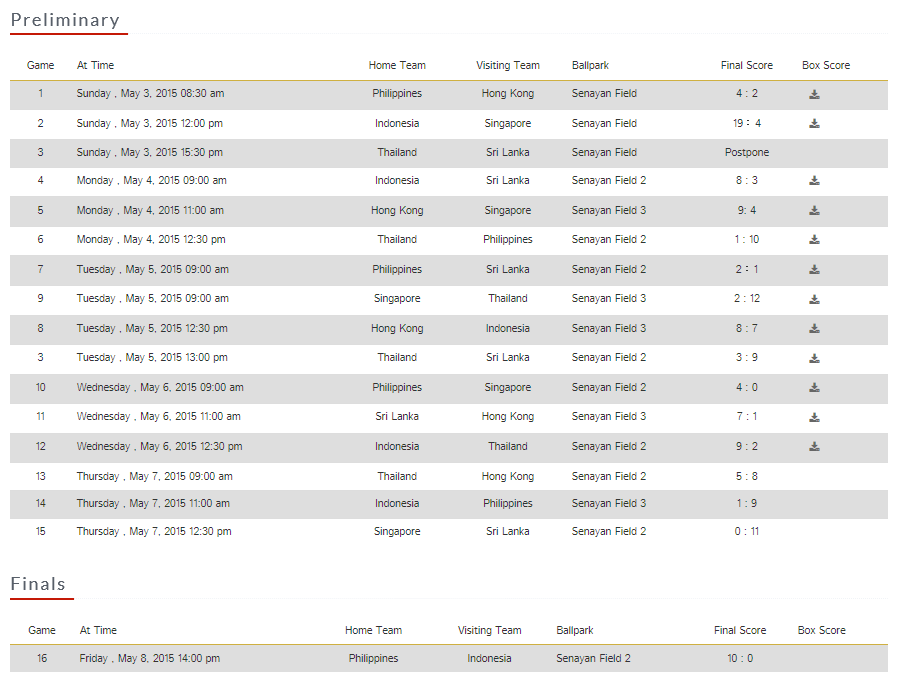Download box score for game 1 Philippines vs Hong Kong
The image size is (908, 681).
[x=814, y=94]
